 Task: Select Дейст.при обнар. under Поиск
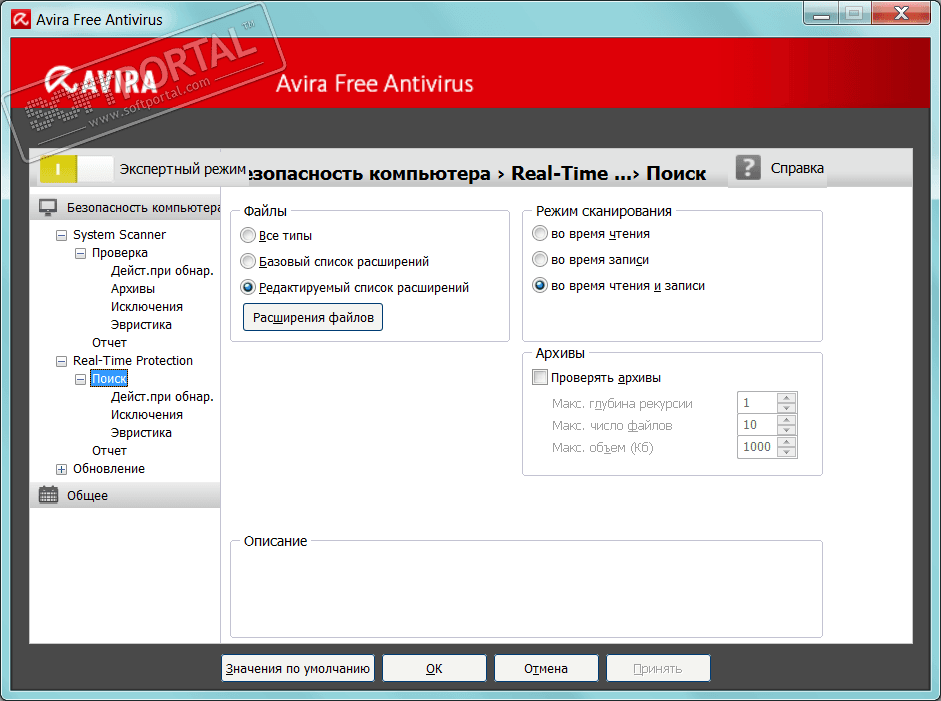162,397
